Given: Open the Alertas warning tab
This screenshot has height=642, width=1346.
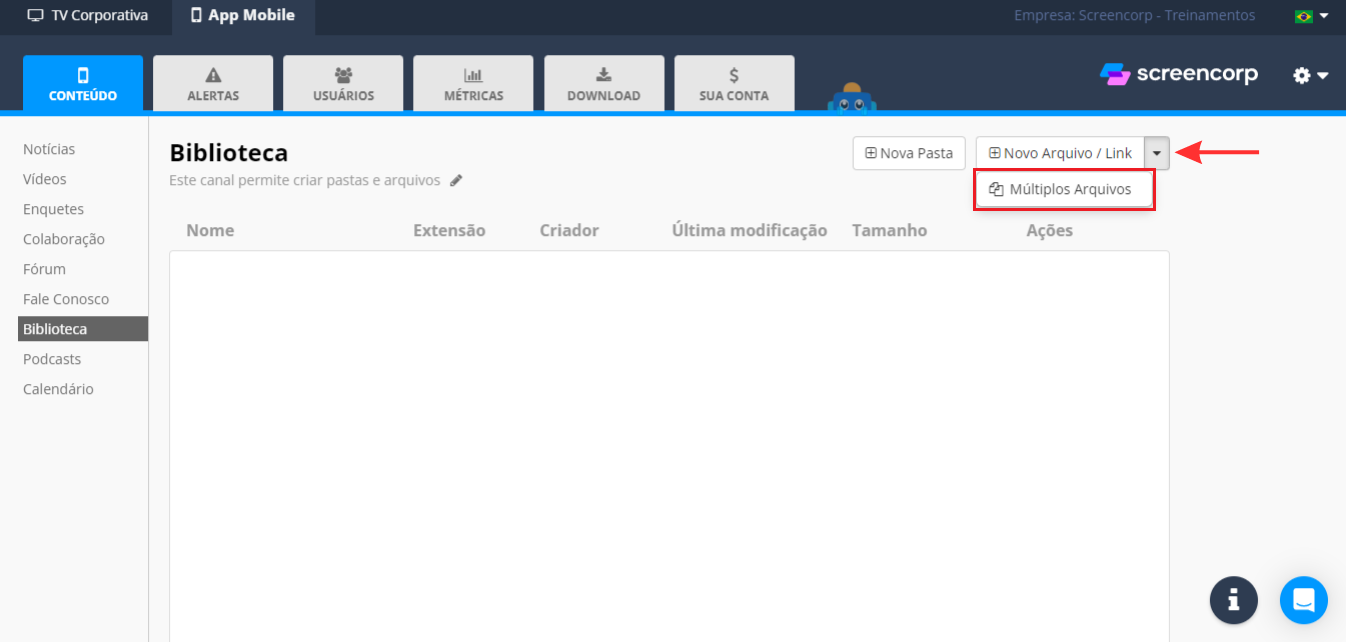Looking at the screenshot, I should point(213,84).
